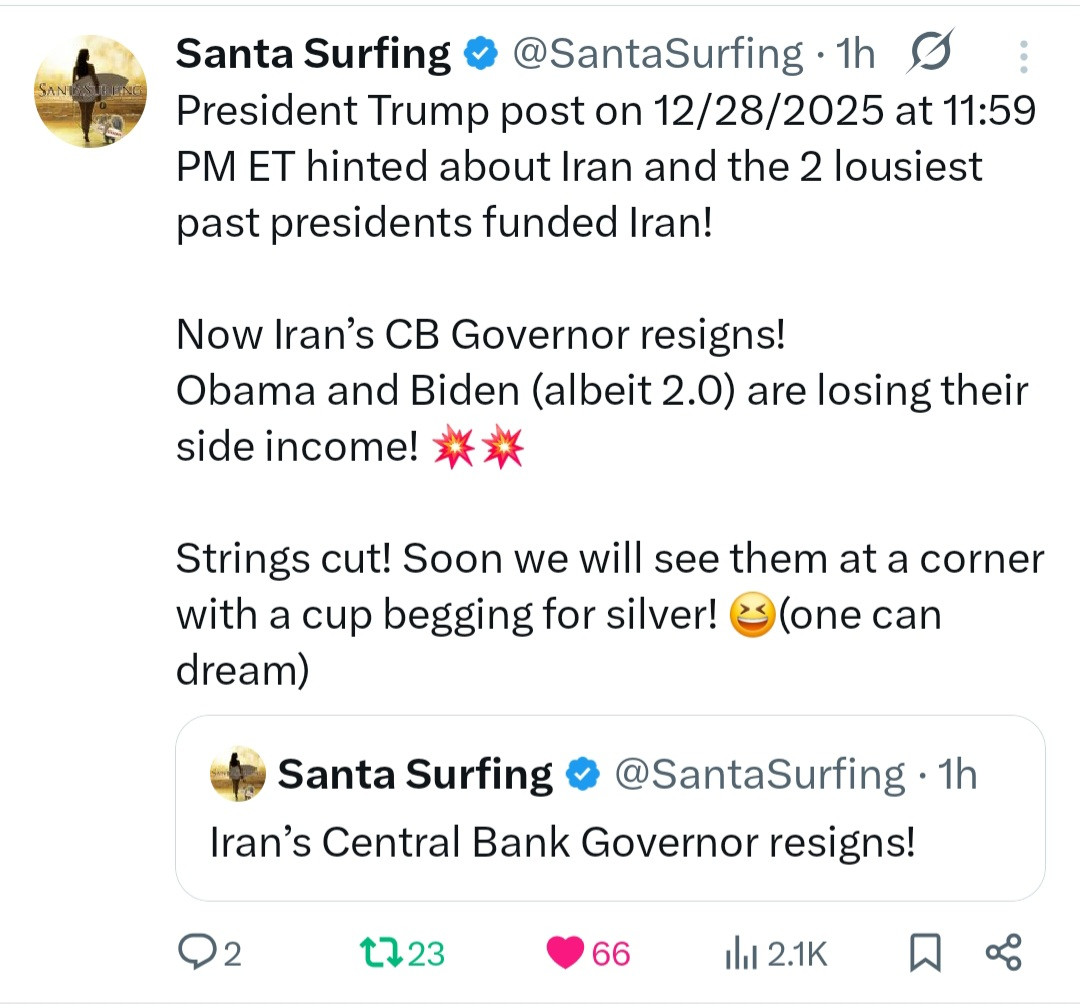The height and width of the screenshot is (1008, 1080).
Task: Click the @SantaSurfing handle in quoted post
Action: coord(759,774)
